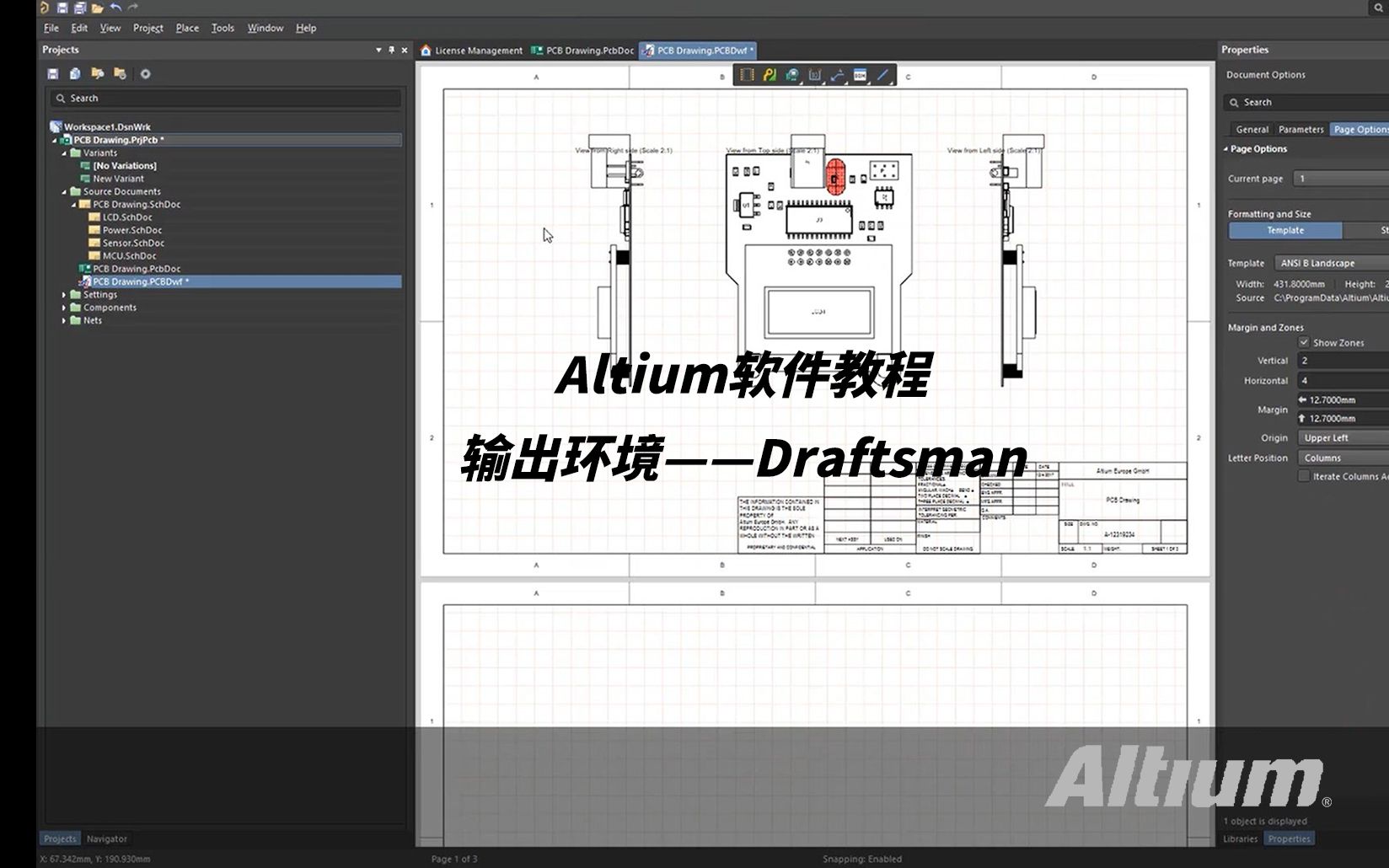
Task: Open the Origin Upper Left dropdown
Action: click(x=1344, y=437)
